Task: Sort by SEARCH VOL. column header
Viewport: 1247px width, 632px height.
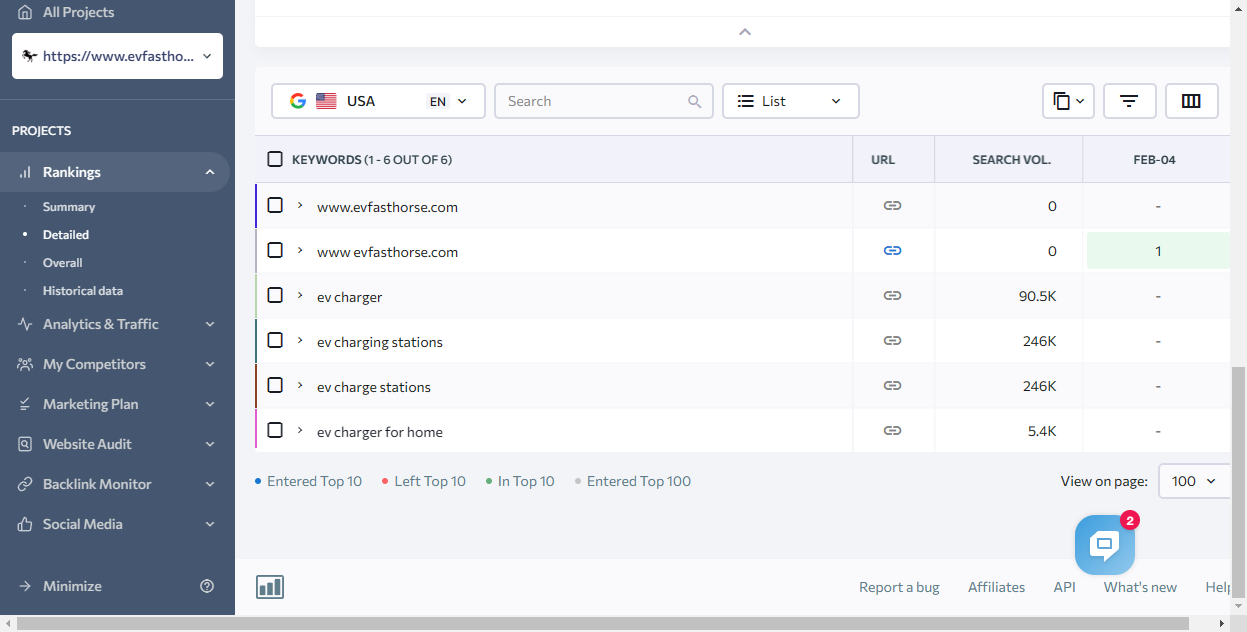Action: pyautogui.click(x=1011, y=159)
